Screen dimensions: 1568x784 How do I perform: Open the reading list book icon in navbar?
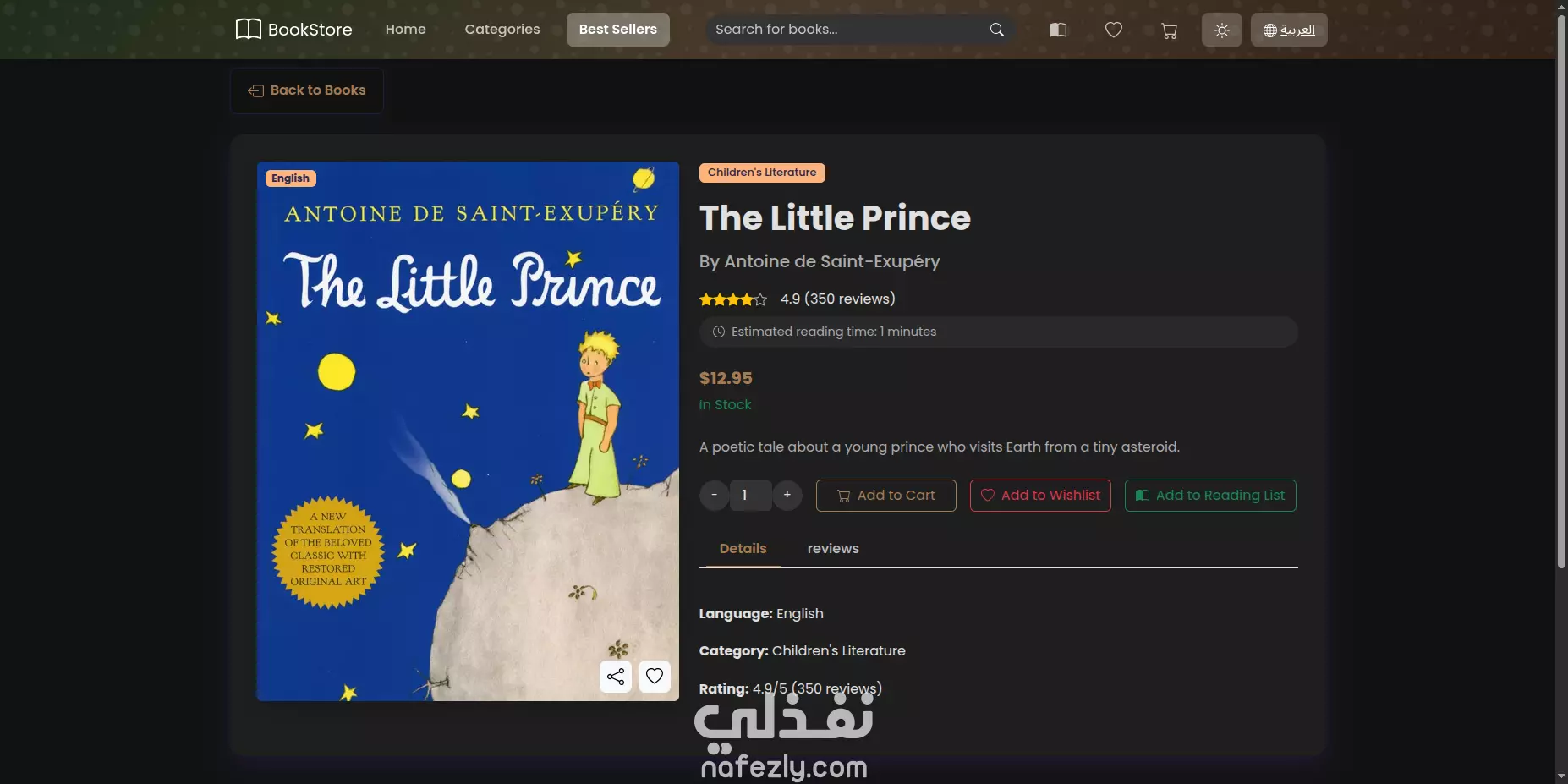(1058, 30)
